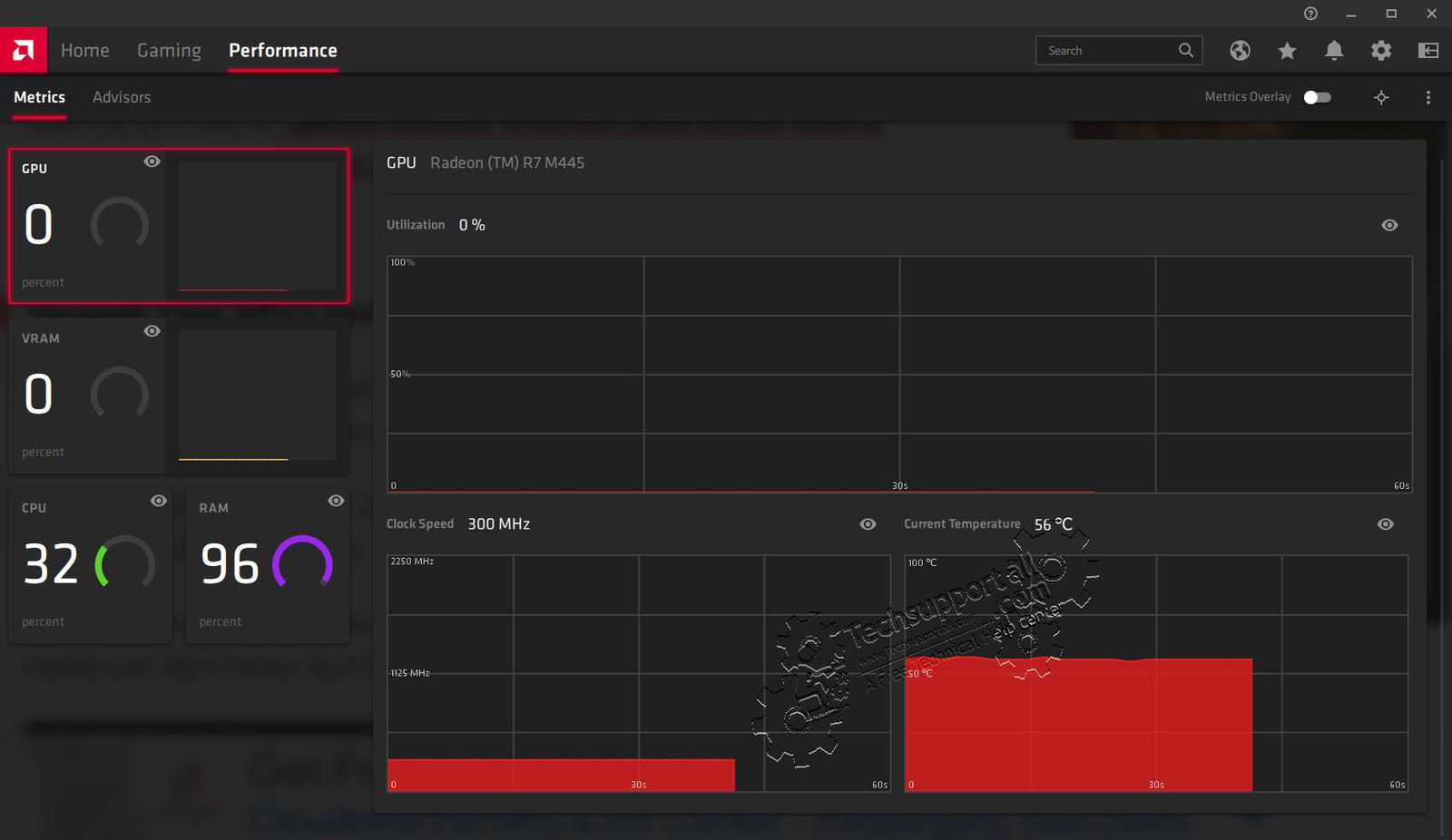Image resolution: width=1452 pixels, height=840 pixels.
Task: Open settings gear icon
Action: click(x=1381, y=51)
